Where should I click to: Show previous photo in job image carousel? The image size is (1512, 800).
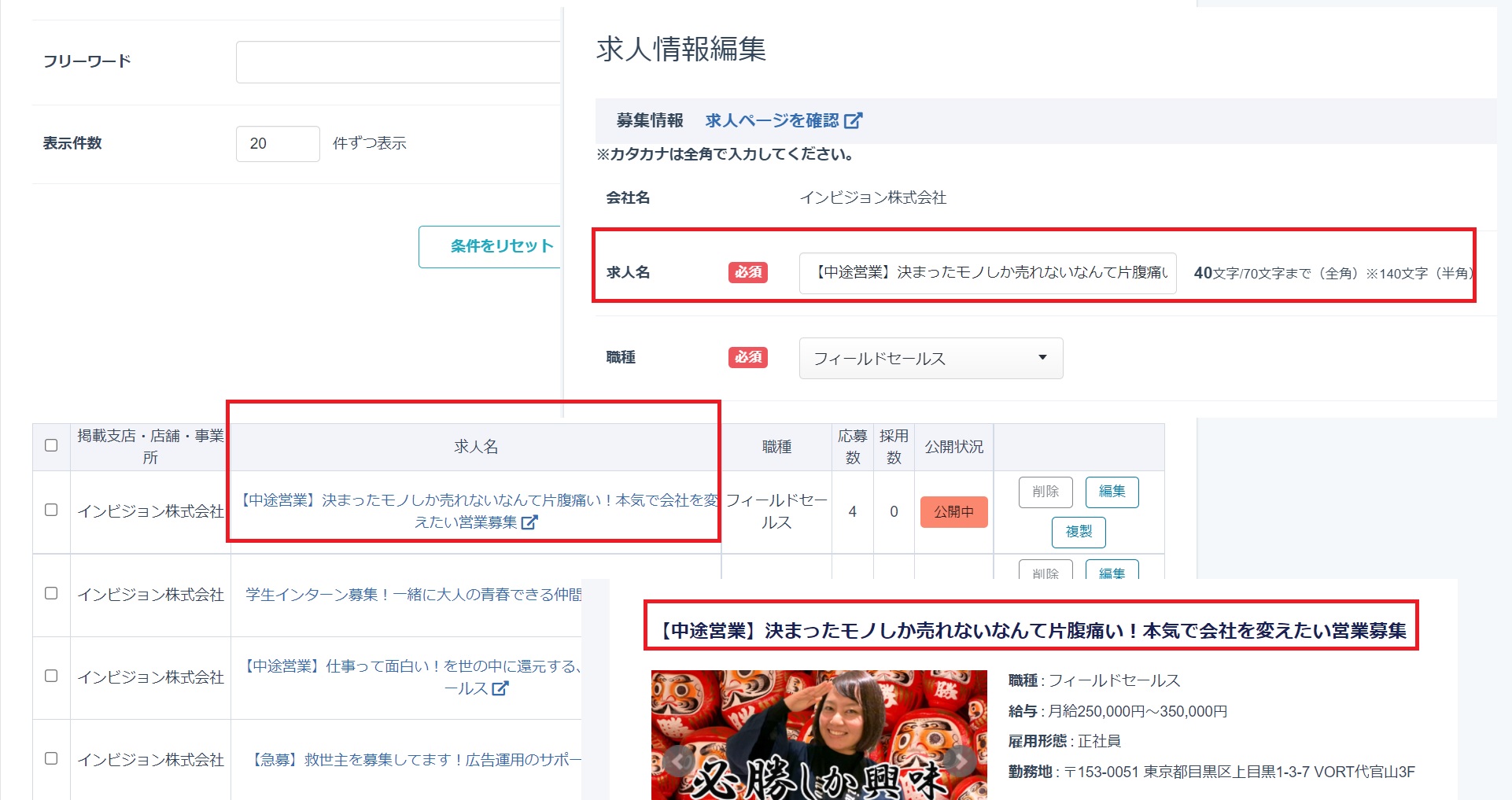coord(677,761)
